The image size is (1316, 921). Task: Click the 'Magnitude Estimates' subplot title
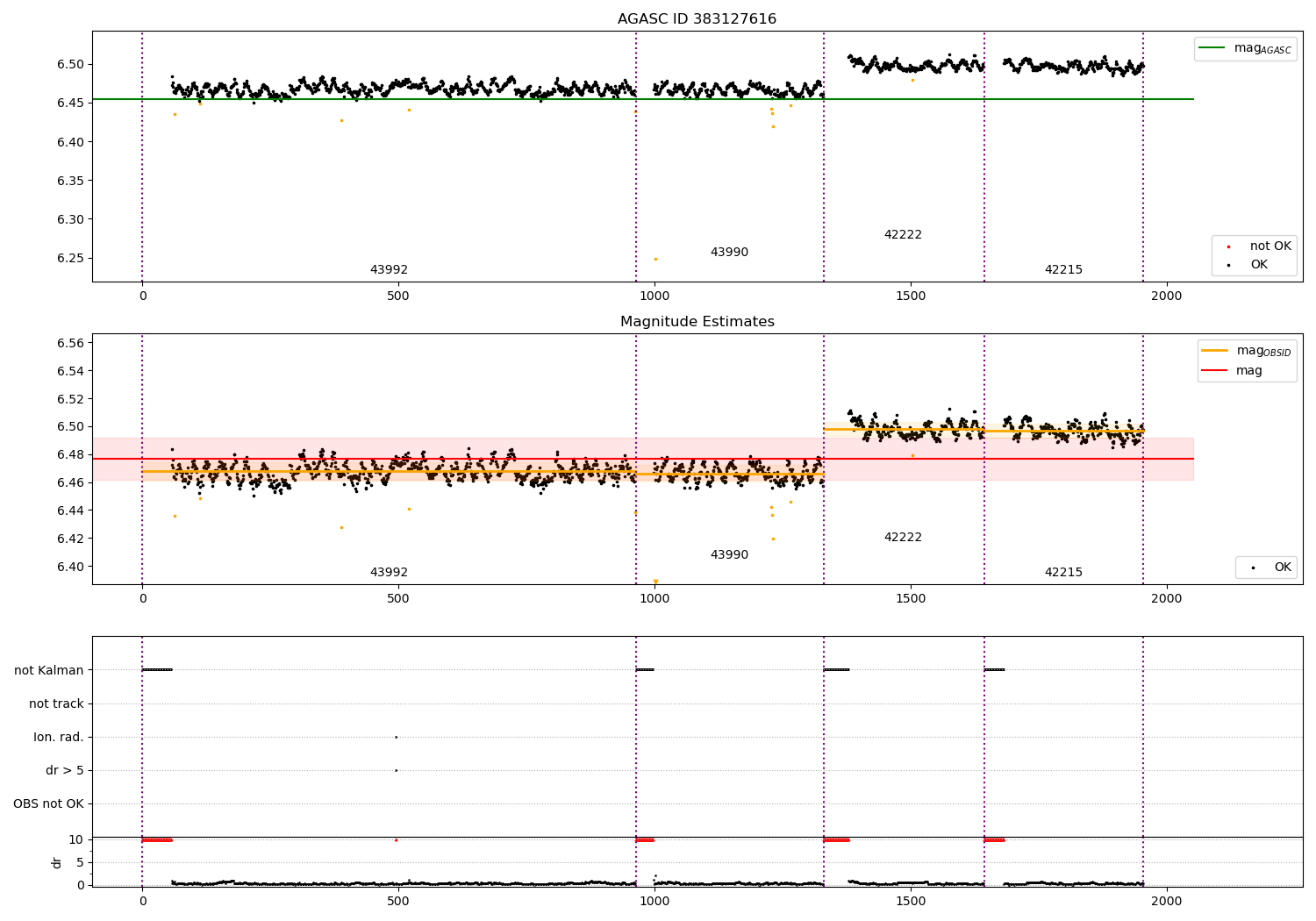697,322
